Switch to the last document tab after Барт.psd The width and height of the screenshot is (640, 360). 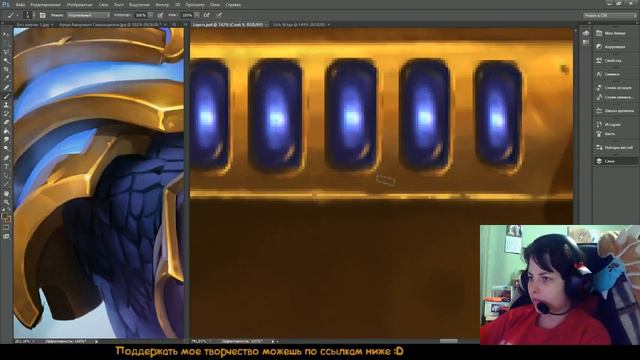coord(301,25)
